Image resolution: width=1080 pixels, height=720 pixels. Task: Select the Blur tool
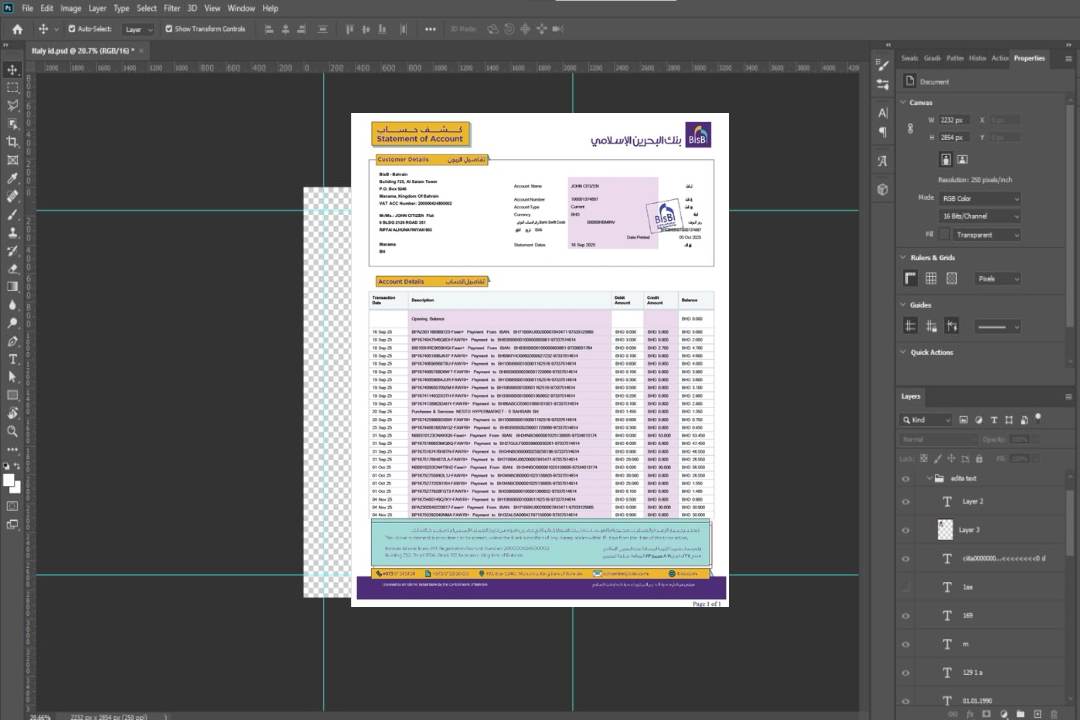[12, 305]
